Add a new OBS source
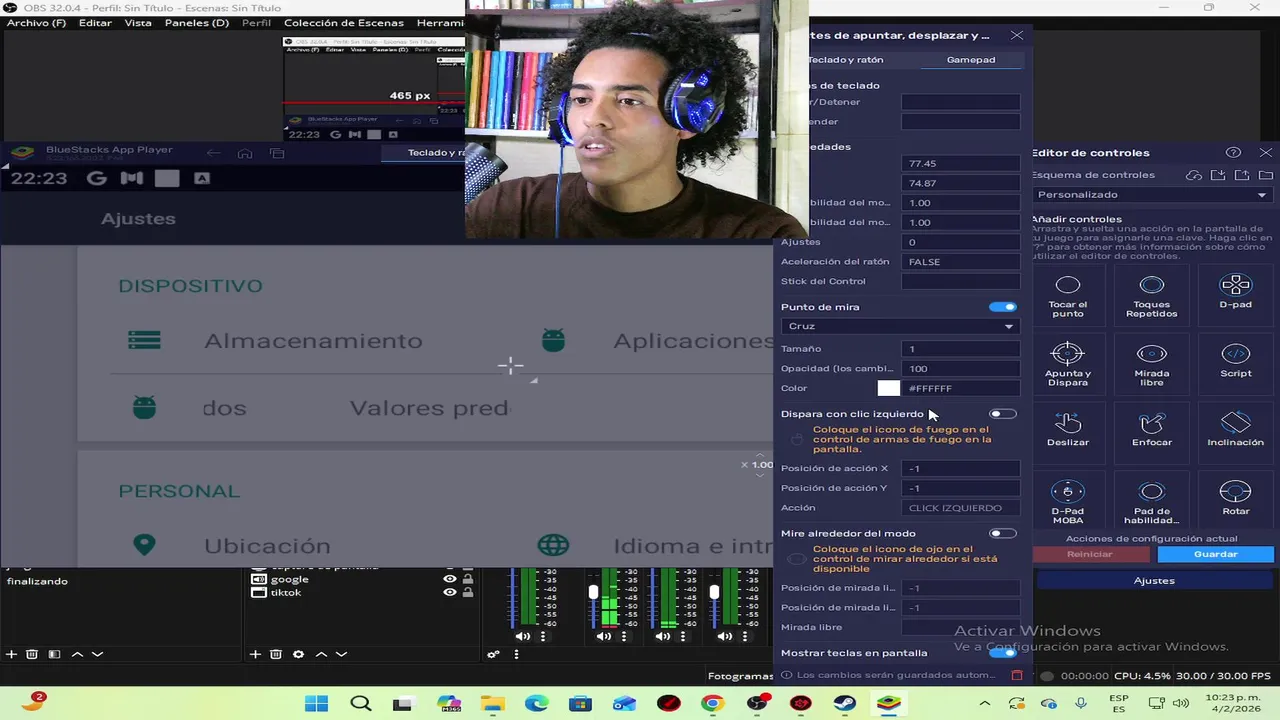 [255, 654]
